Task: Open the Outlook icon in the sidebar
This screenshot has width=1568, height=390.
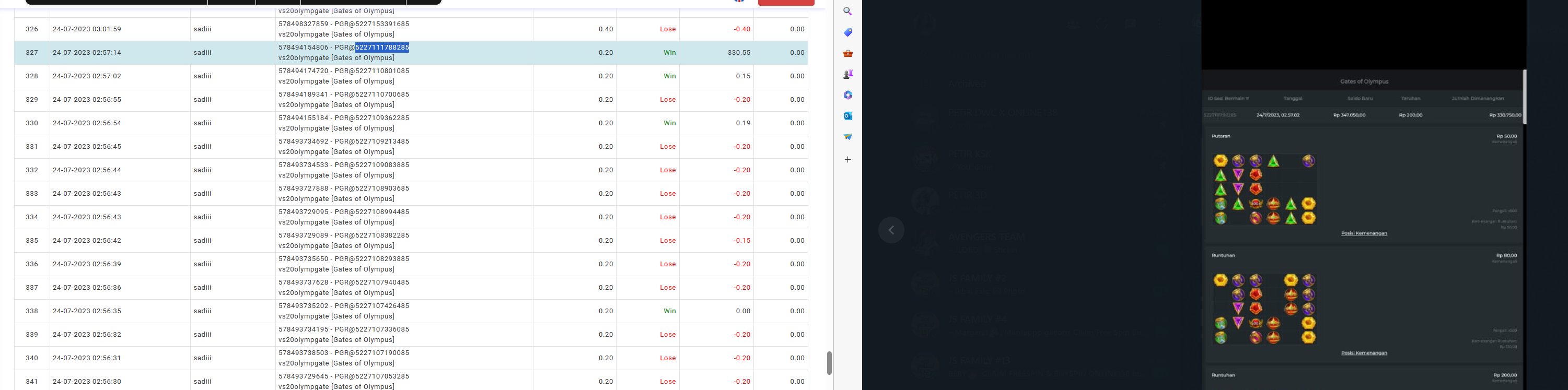Action: [x=847, y=115]
